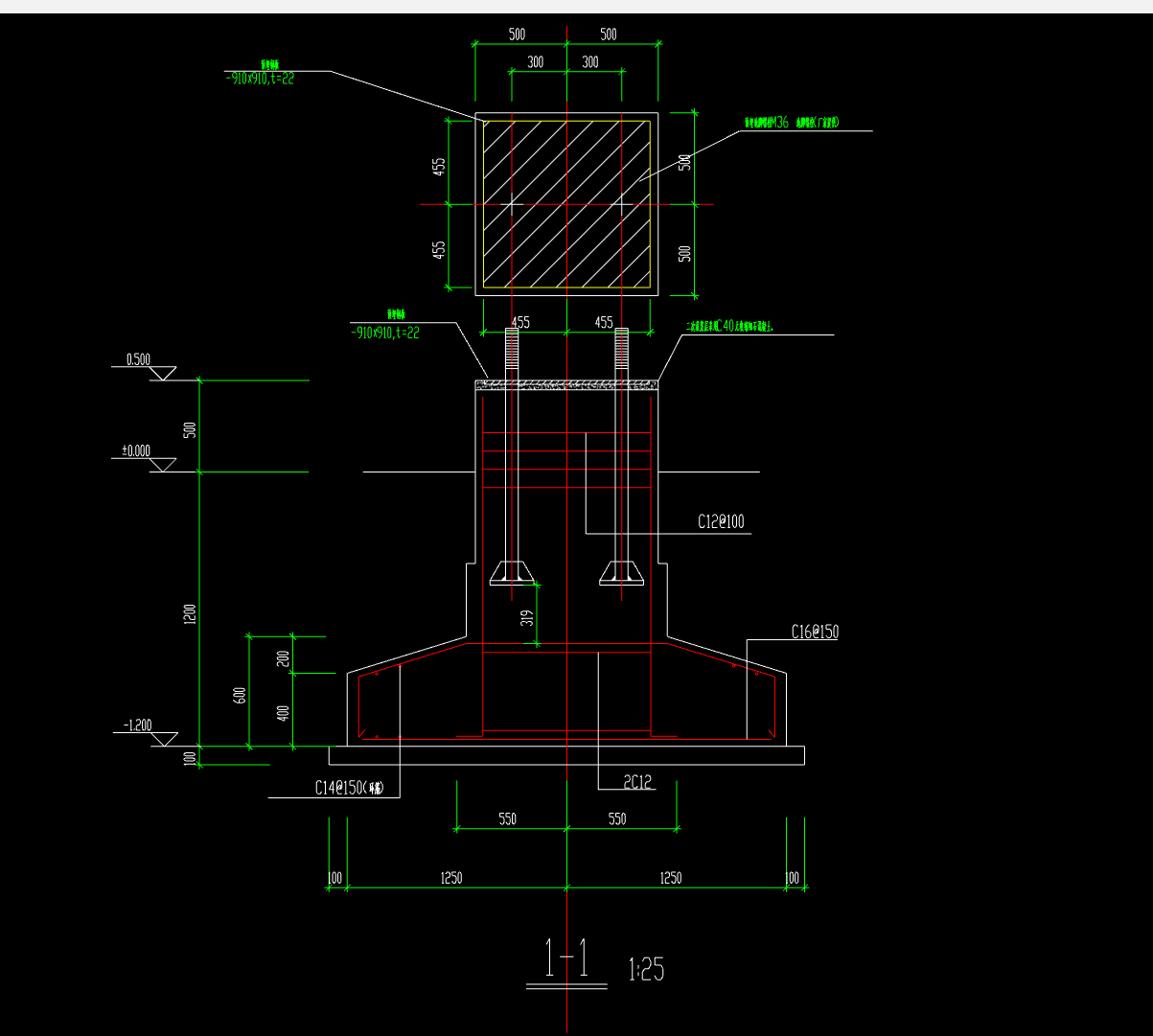Select the C12@100 rebar annotation
Image resolution: width=1153 pixels, height=1036 pixels.
point(721,522)
